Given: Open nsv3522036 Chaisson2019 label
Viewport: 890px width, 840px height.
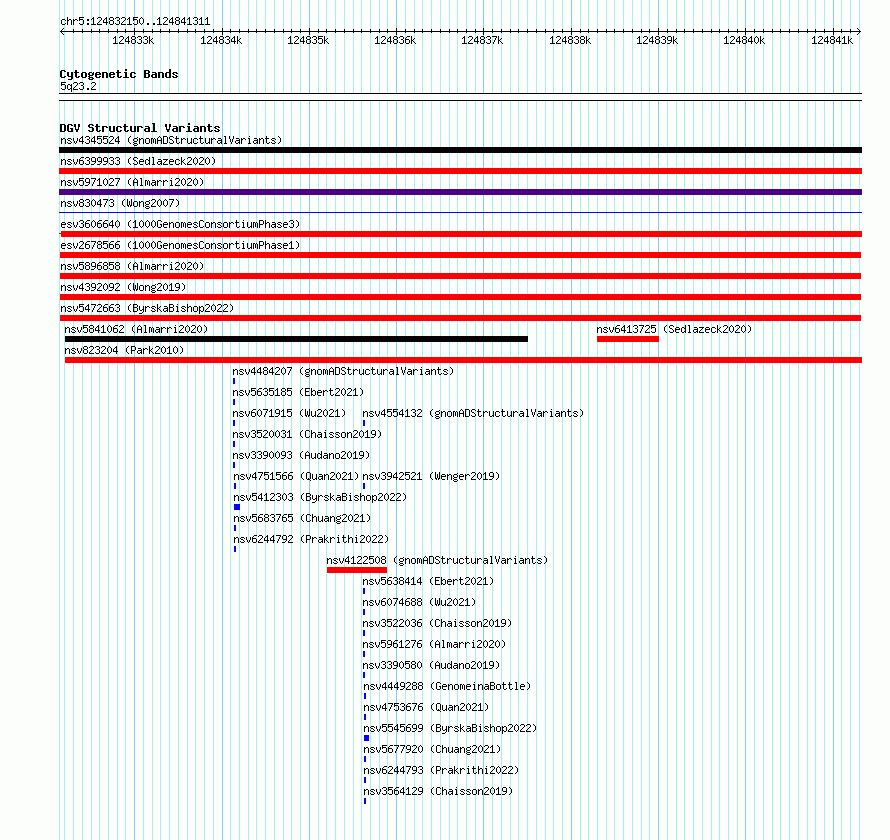Looking at the screenshot, I should click(x=437, y=623).
